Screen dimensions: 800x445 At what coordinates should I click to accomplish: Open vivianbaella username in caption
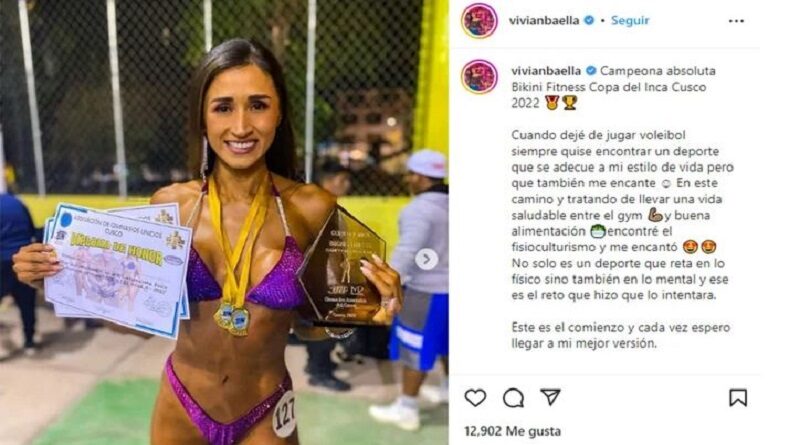[546, 70]
